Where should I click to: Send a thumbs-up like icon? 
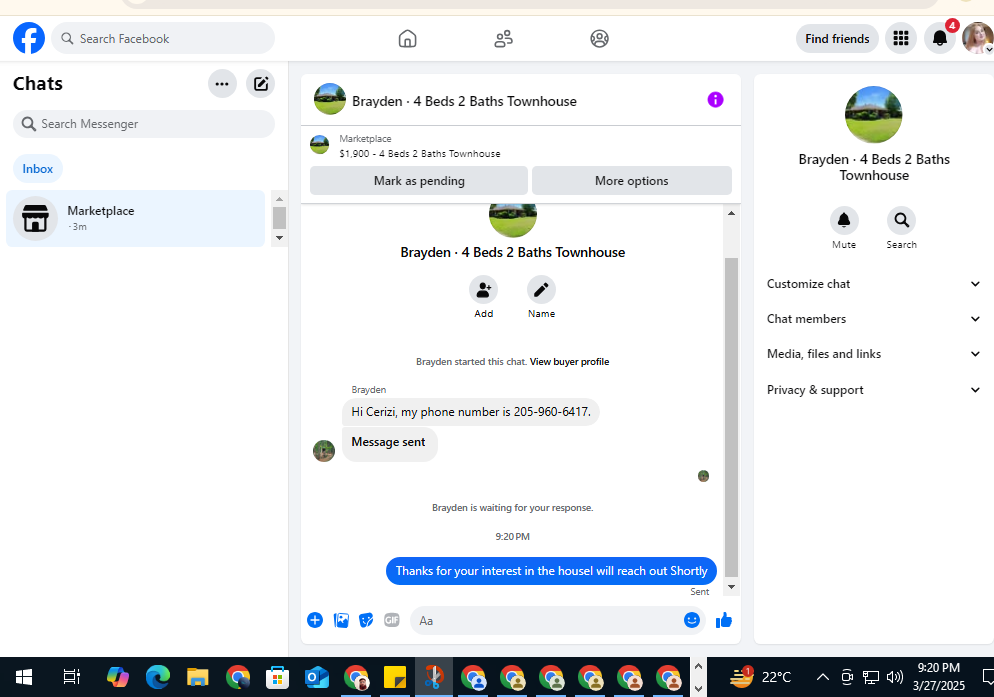coord(724,620)
